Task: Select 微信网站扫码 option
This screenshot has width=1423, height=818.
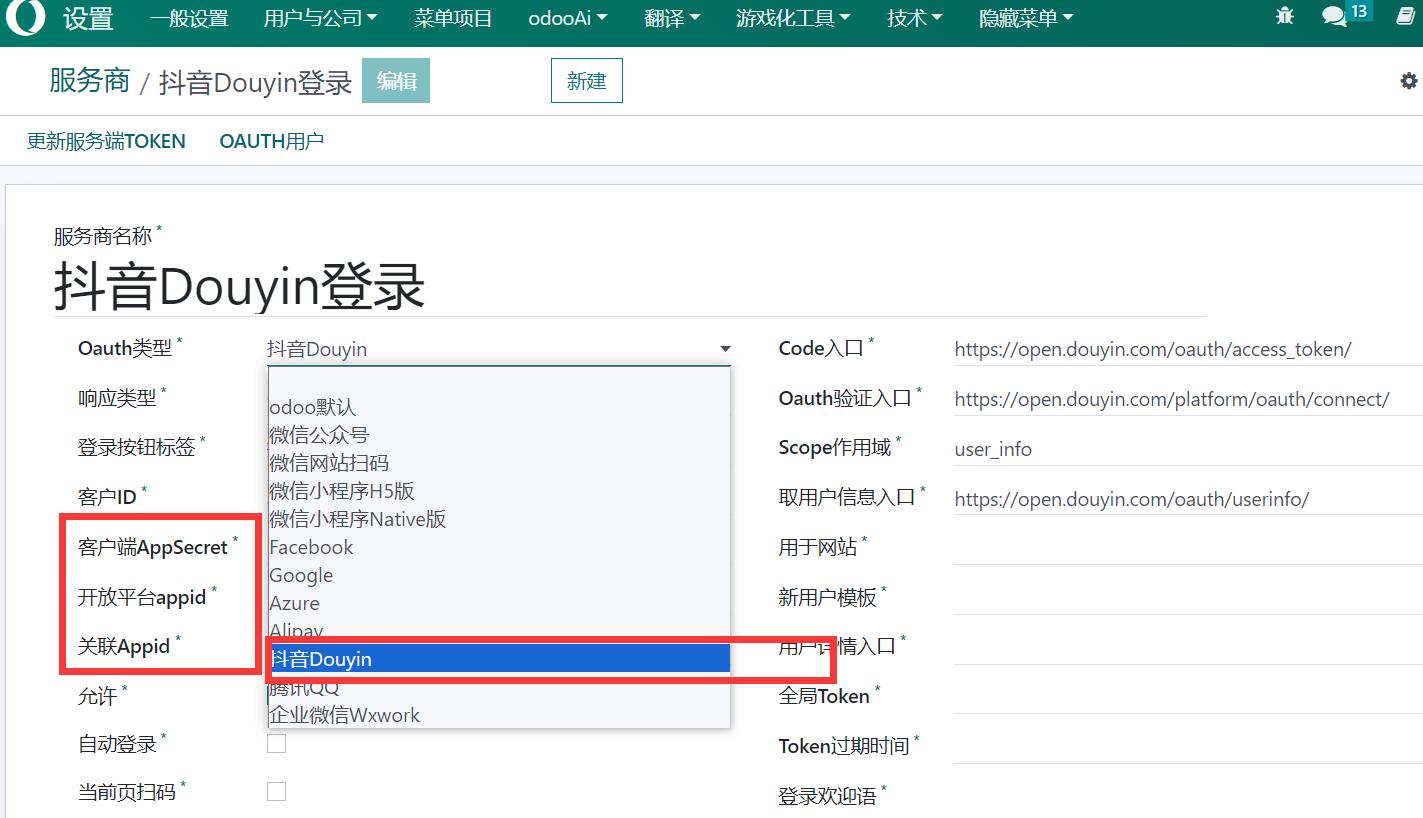Action: pos(499,463)
